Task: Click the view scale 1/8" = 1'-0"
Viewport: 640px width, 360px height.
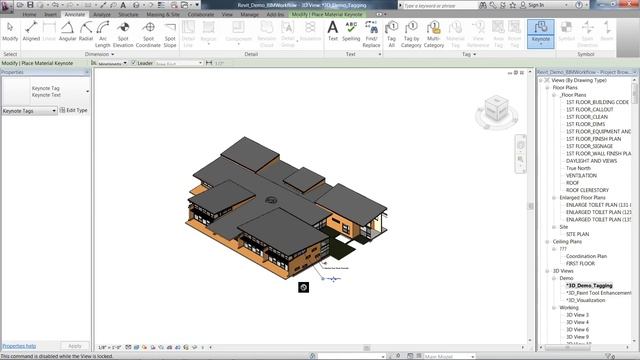Action: [109, 347]
